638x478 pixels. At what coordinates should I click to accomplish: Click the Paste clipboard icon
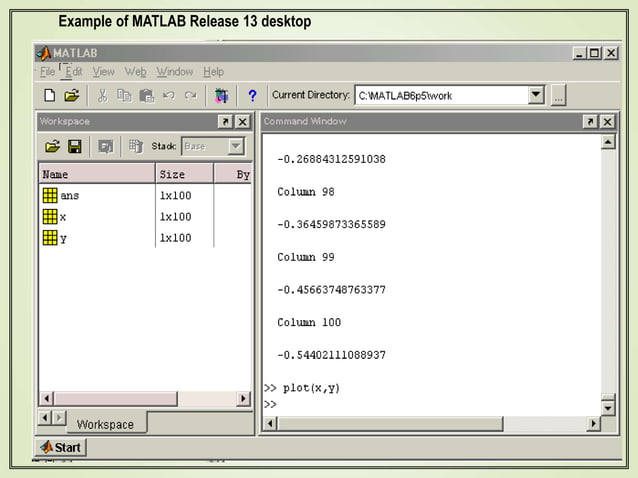[146, 96]
